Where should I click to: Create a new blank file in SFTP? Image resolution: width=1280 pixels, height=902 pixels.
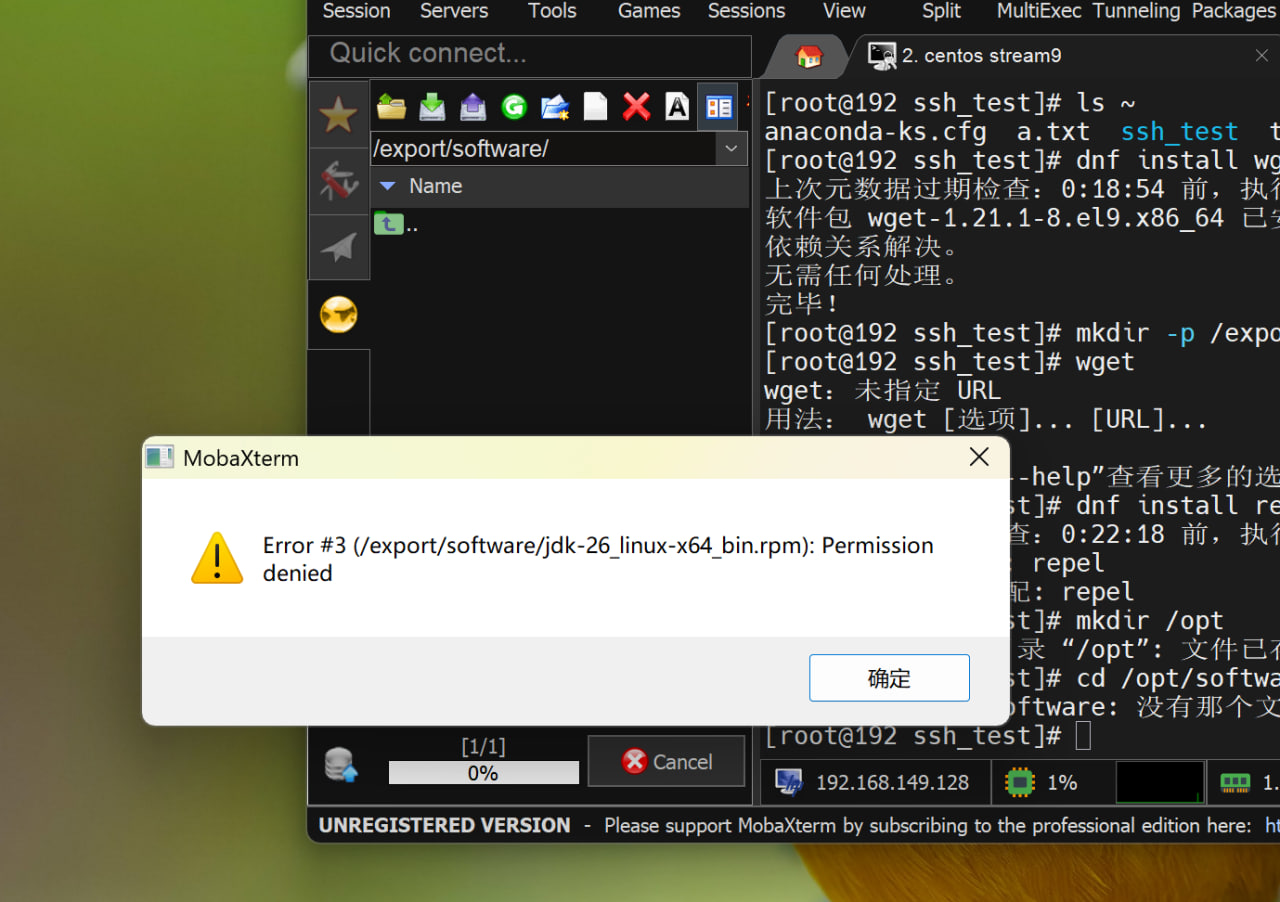(596, 106)
